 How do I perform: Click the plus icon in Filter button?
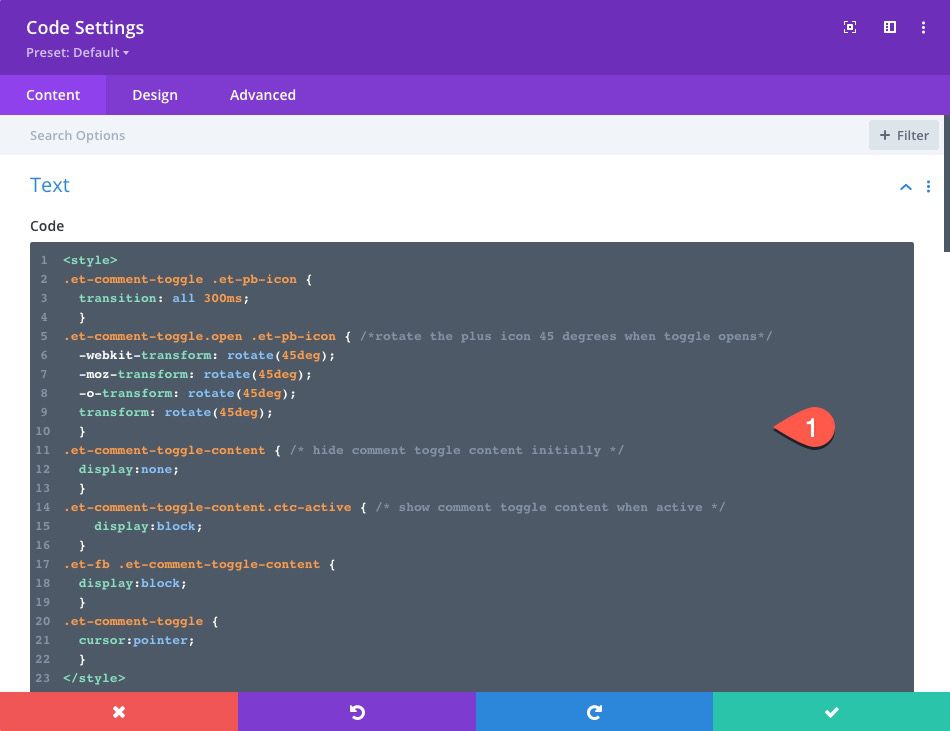(x=884, y=136)
